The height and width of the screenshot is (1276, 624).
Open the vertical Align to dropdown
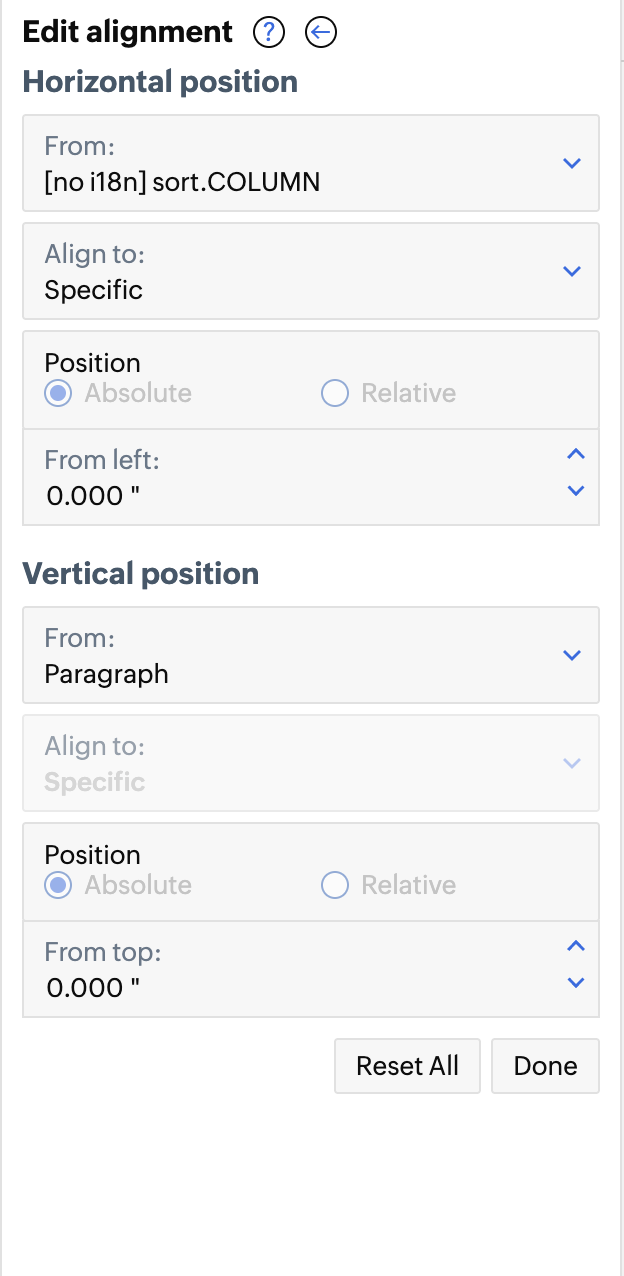(x=310, y=763)
